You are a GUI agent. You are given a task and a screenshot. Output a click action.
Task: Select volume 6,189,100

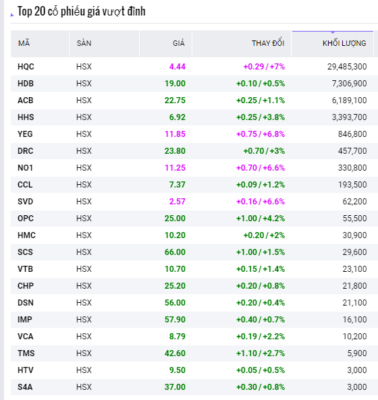point(349,100)
